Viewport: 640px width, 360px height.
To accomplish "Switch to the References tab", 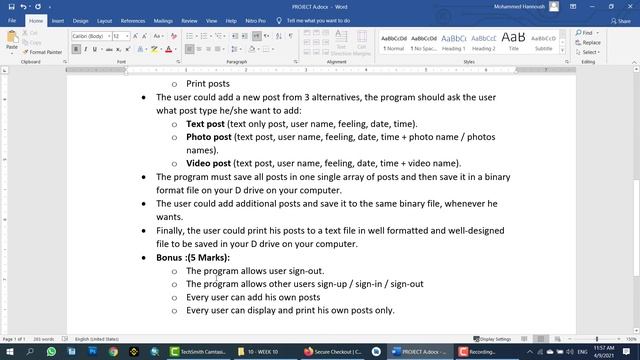I will [x=133, y=21].
